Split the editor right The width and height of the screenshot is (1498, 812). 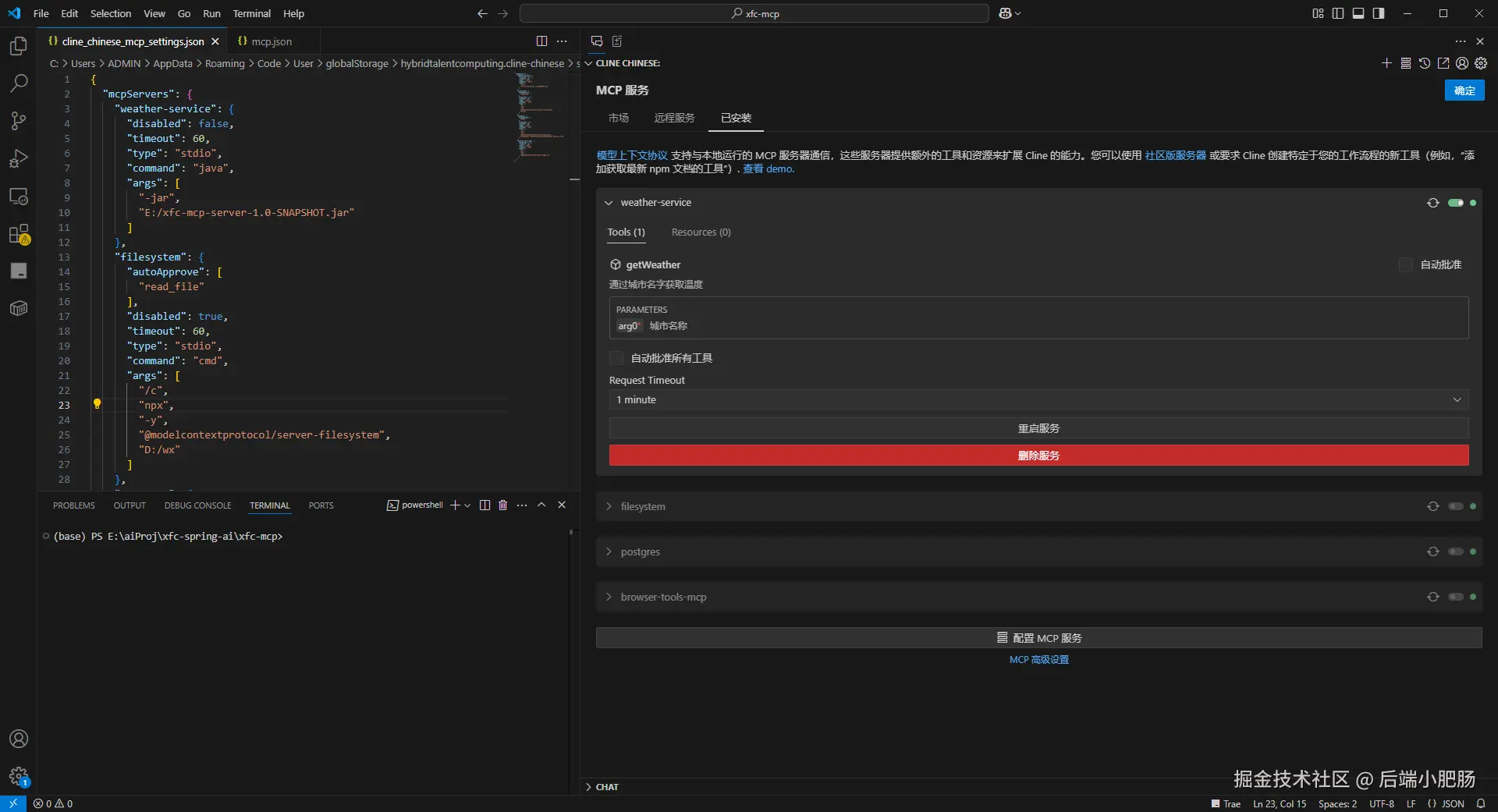pos(541,41)
